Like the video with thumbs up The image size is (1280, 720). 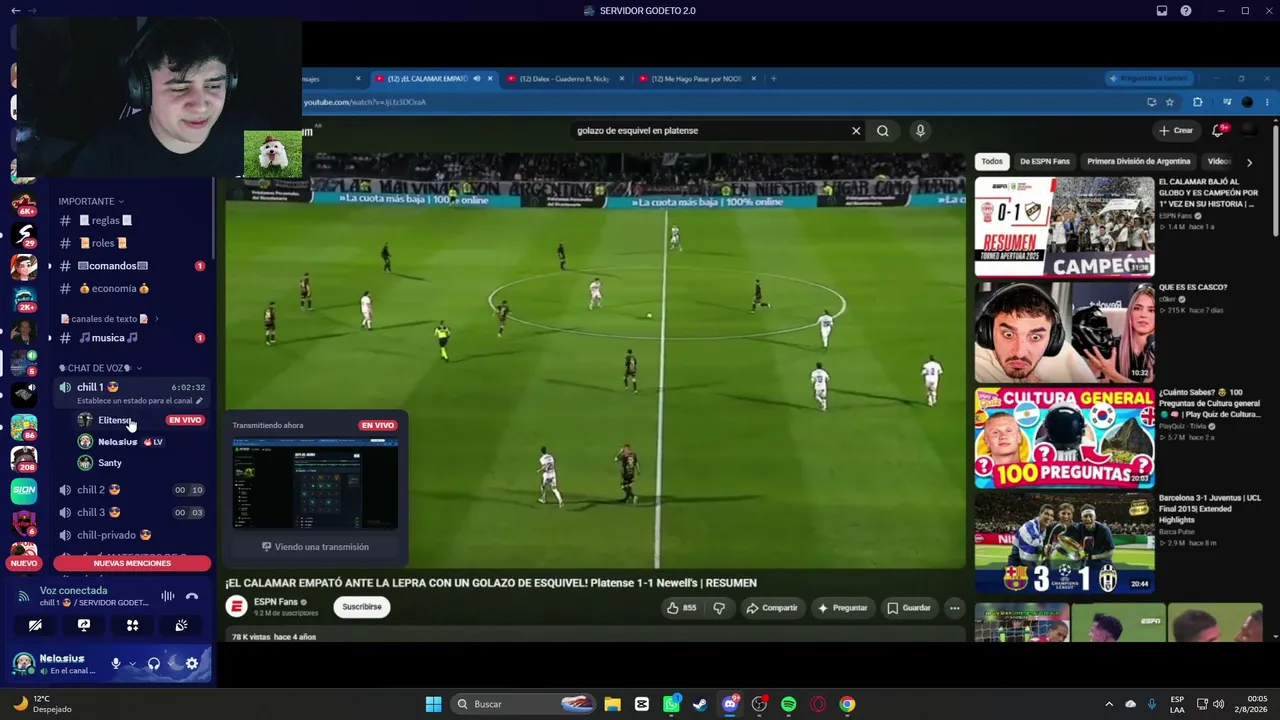pyautogui.click(x=682, y=608)
